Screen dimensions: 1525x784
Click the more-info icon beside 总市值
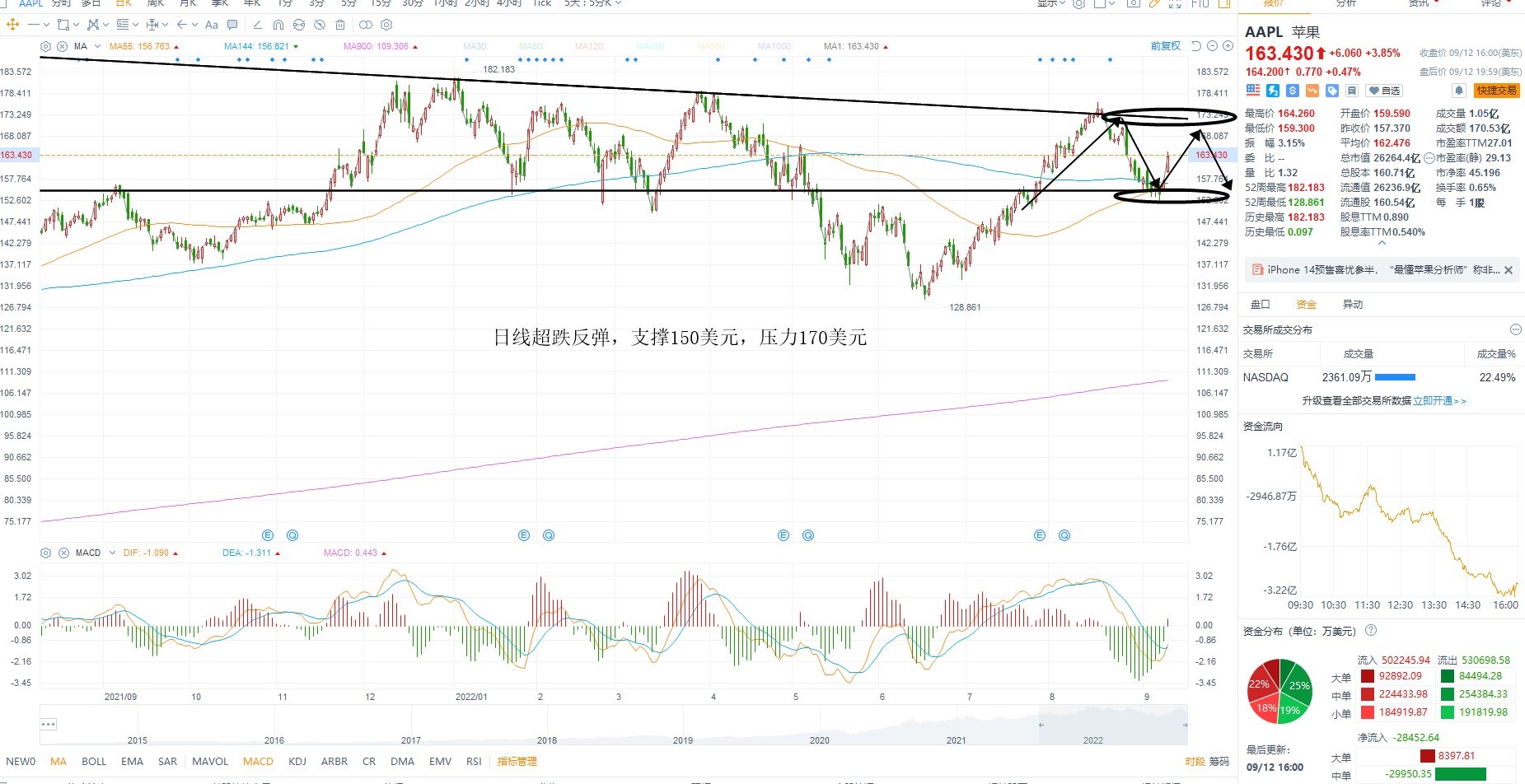tap(1428, 158)
